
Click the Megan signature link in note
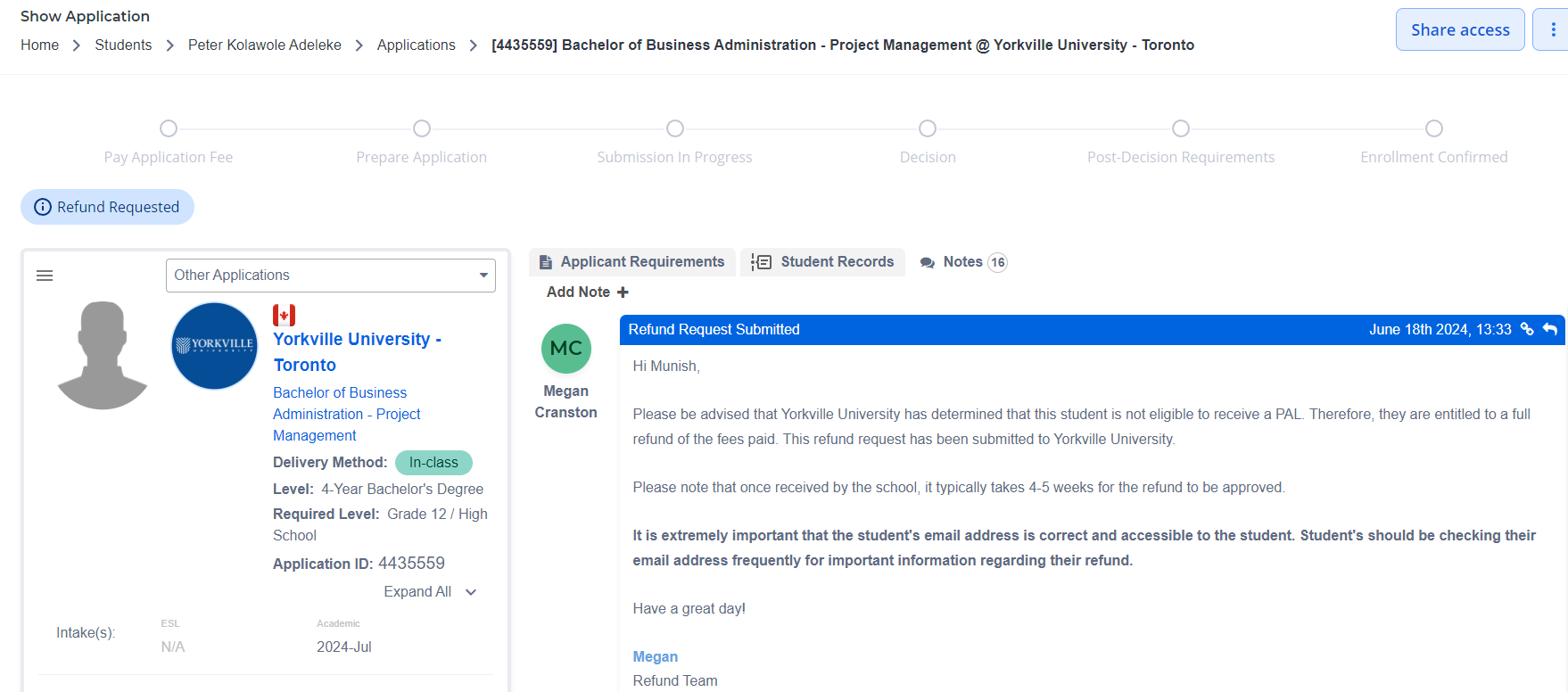coord(656,657)
